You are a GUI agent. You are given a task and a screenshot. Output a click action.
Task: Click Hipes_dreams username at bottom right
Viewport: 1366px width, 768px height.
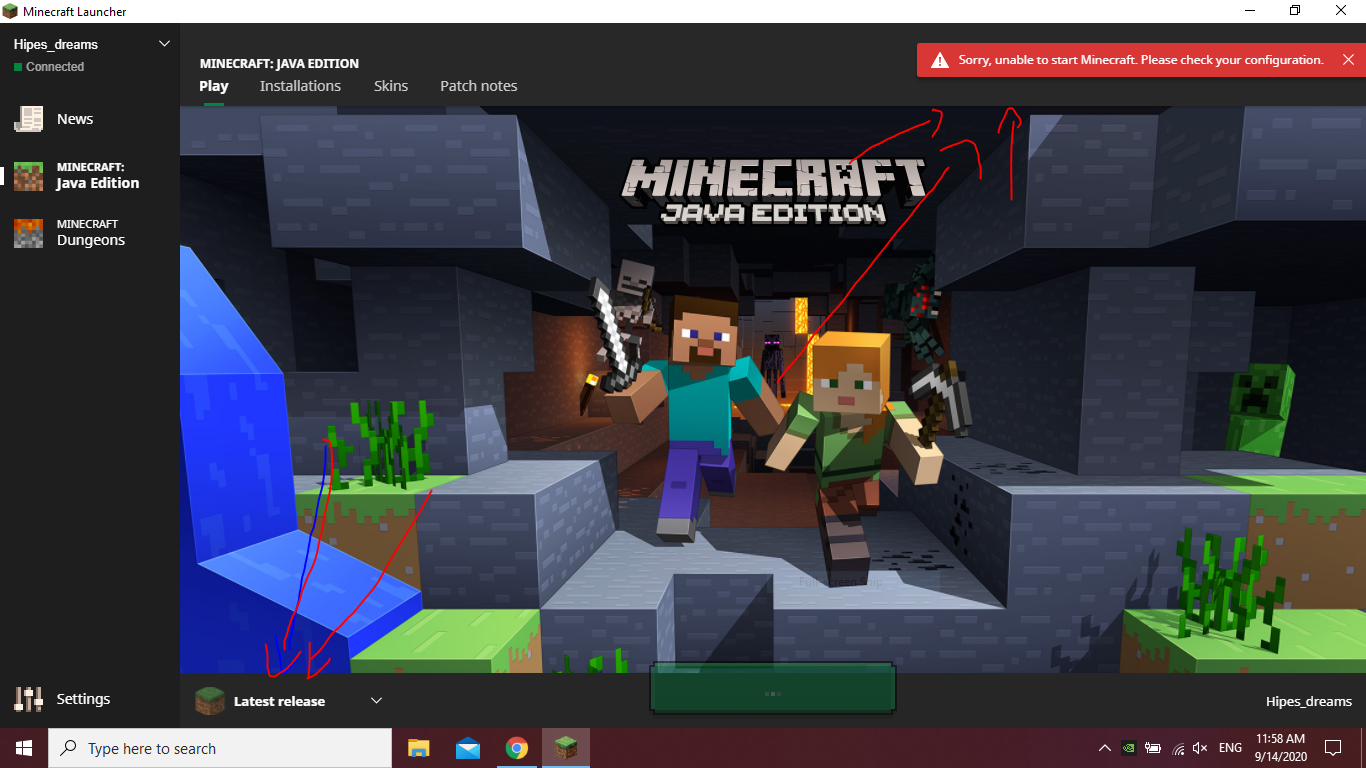tap(1309, 702)
